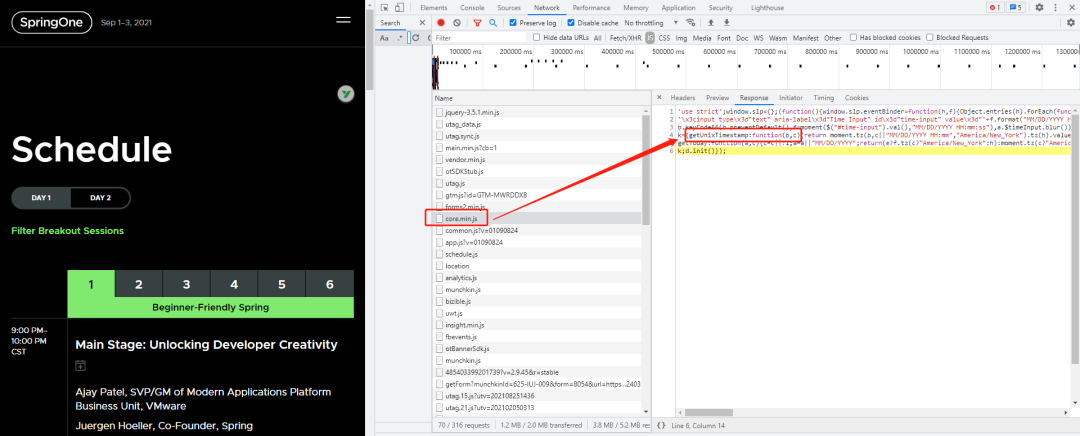Select track 2 schedule tab

tap(139, 284)
